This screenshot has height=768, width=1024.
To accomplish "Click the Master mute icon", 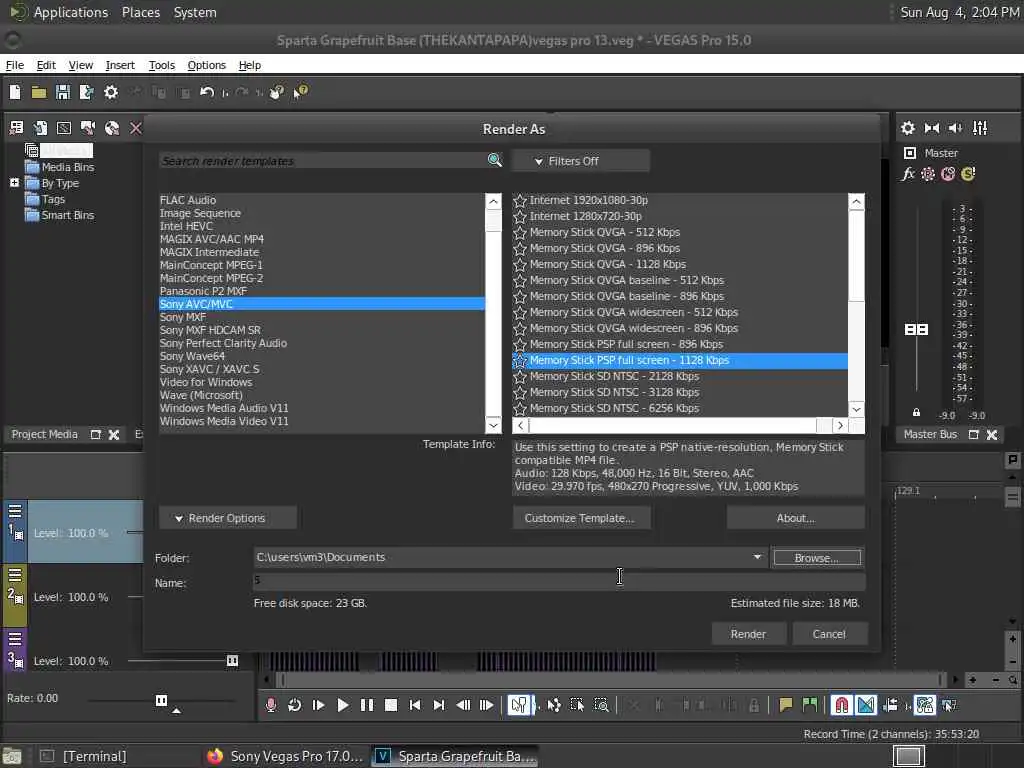I will pos(948,174).
